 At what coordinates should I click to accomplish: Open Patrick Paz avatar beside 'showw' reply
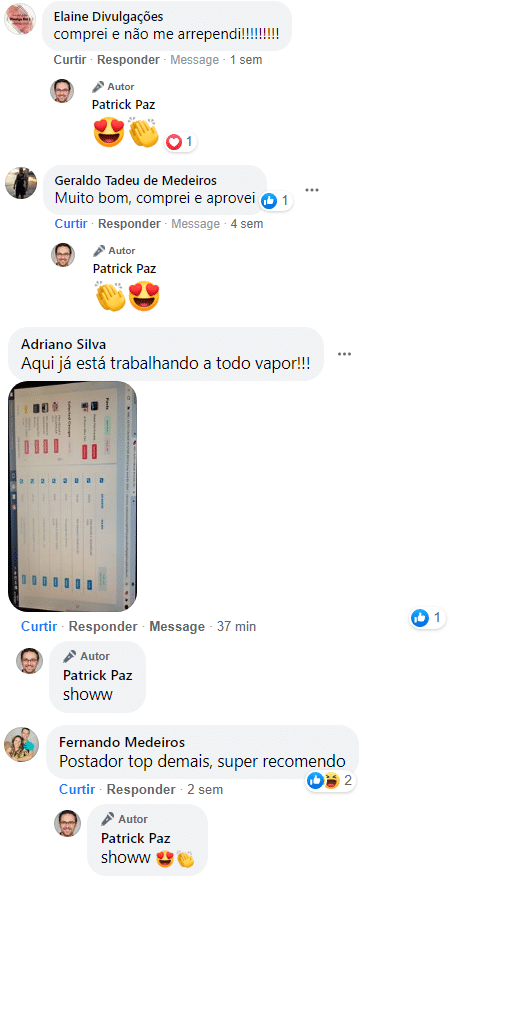pos(29,661)
